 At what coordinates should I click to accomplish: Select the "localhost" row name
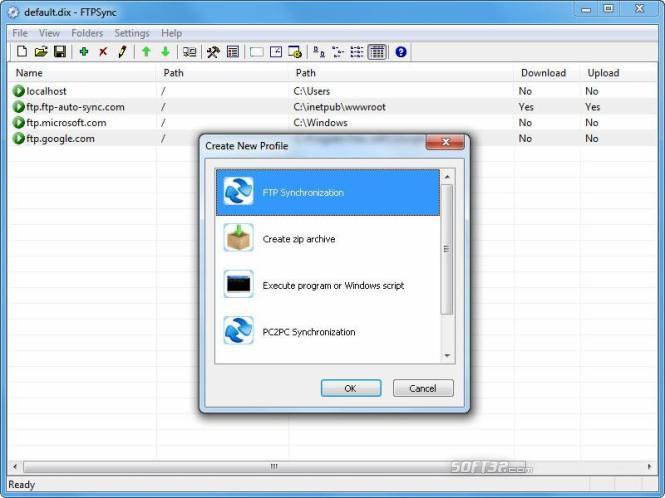coord(46,91)
